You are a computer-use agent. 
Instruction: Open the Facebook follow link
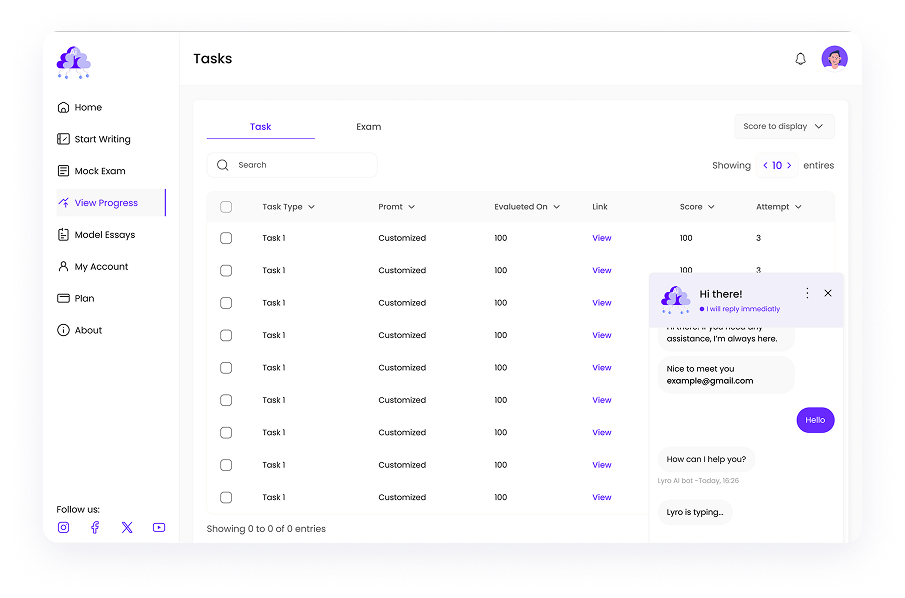click(x=95, y=528)
